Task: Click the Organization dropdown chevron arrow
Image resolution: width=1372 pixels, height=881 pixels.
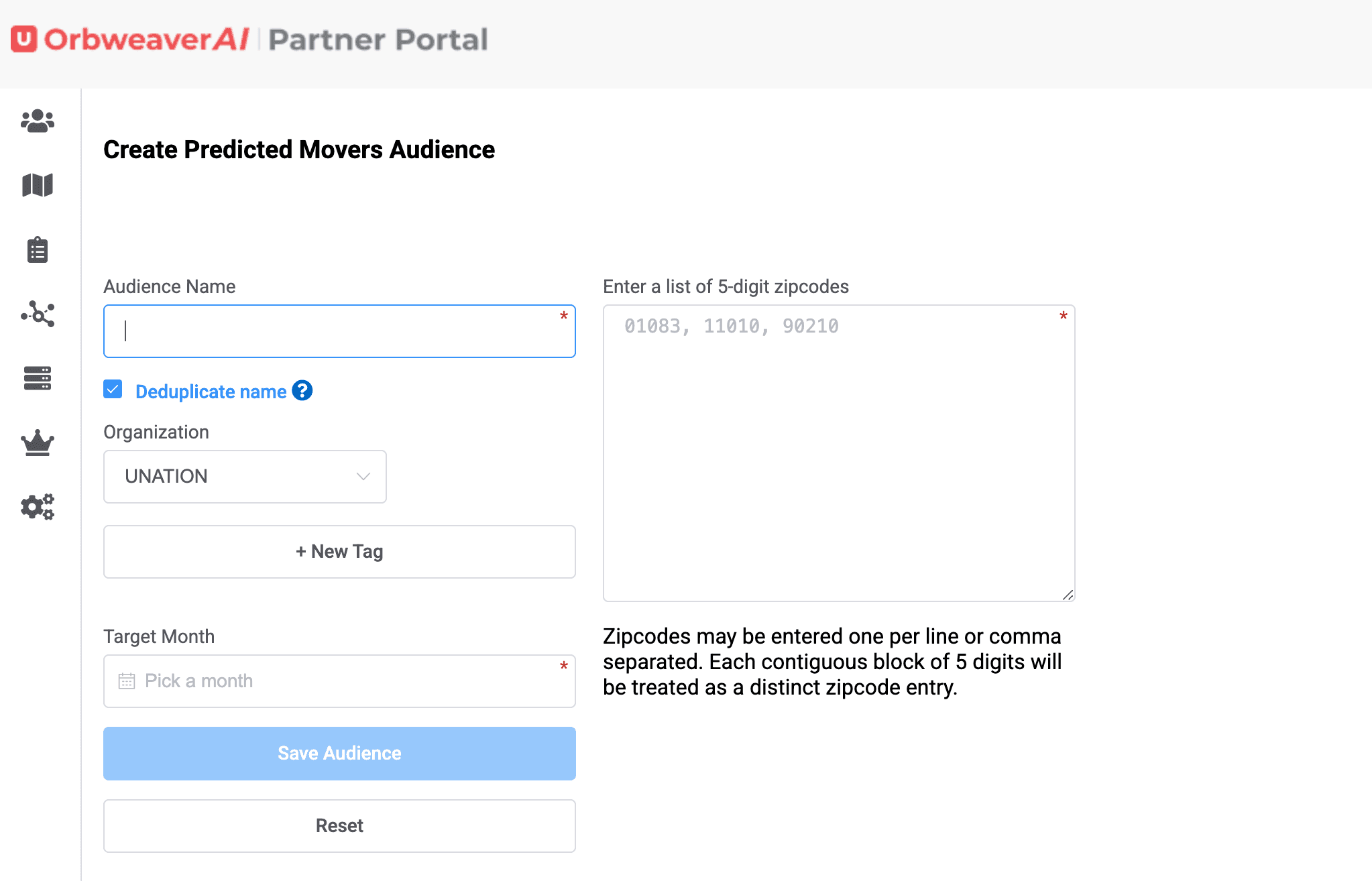Action: tap(363, 477)
